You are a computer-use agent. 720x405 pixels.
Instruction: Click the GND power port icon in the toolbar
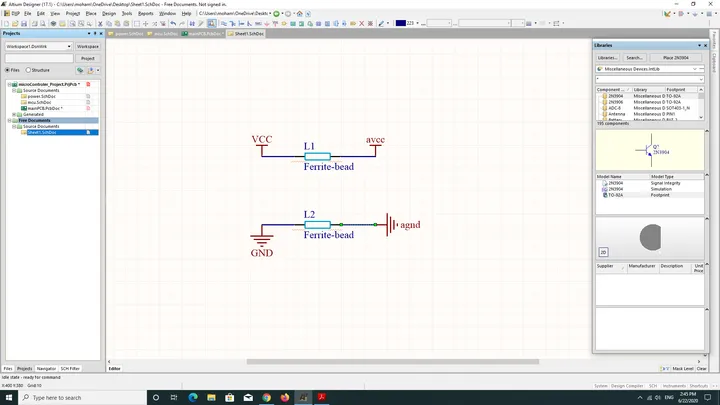[x=267, y=23]
